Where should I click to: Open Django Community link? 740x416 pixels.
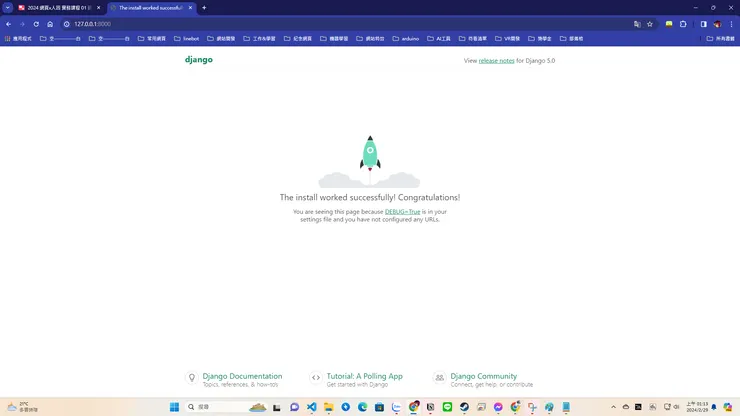click(x=484, y=376)
